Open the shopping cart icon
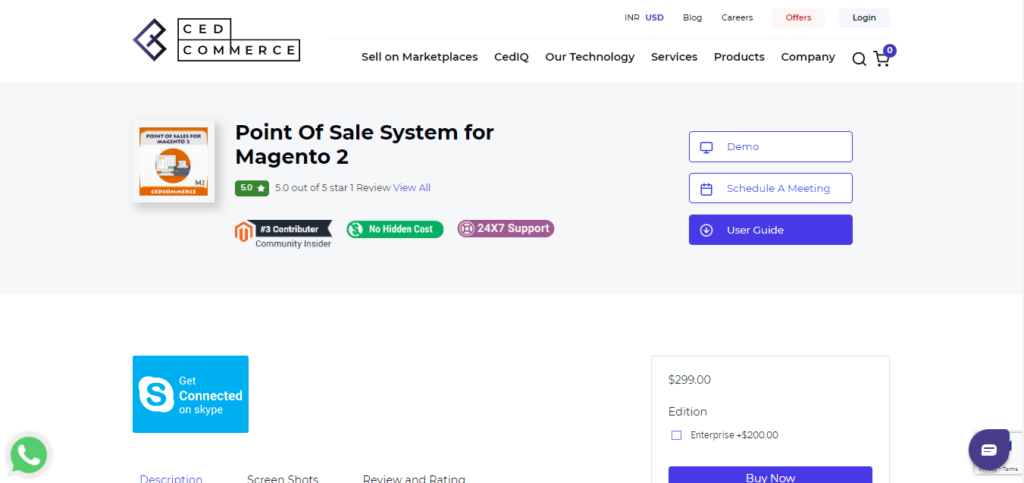Screen dimensions: 1024x483 (x=881, y=59)
